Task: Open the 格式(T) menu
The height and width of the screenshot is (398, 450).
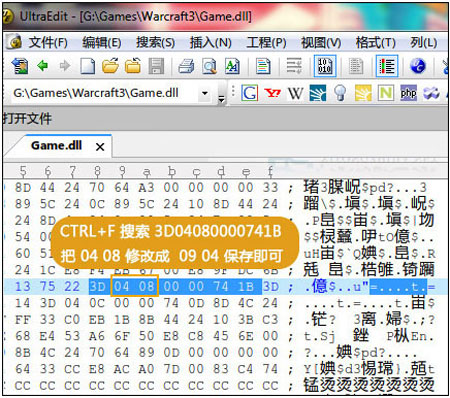Action: [375, 43]
